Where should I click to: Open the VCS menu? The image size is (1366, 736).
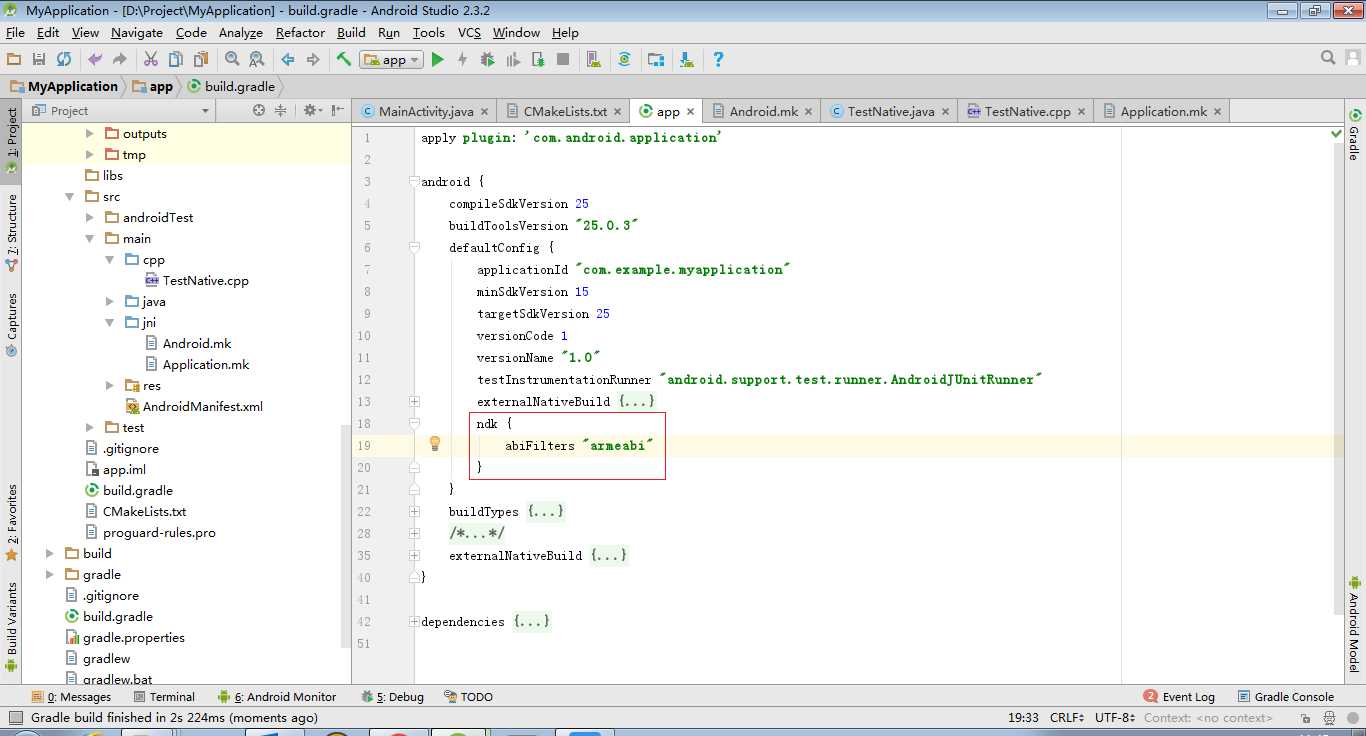pyautogui.click(x=469, y=33)
